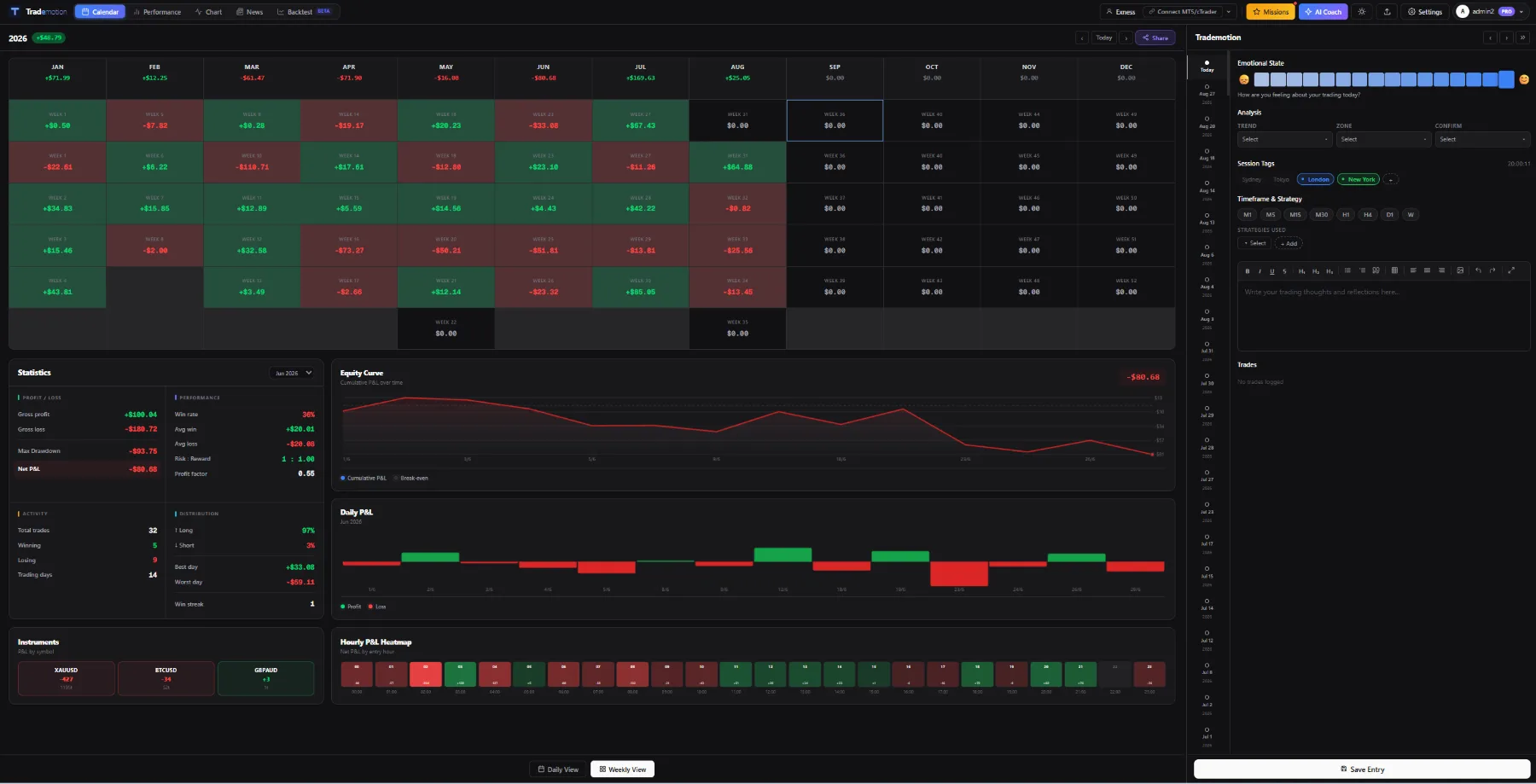The image size is (1536, 784).
Task: Insert table in journal editor
Action: click(x=1394, y=270)
